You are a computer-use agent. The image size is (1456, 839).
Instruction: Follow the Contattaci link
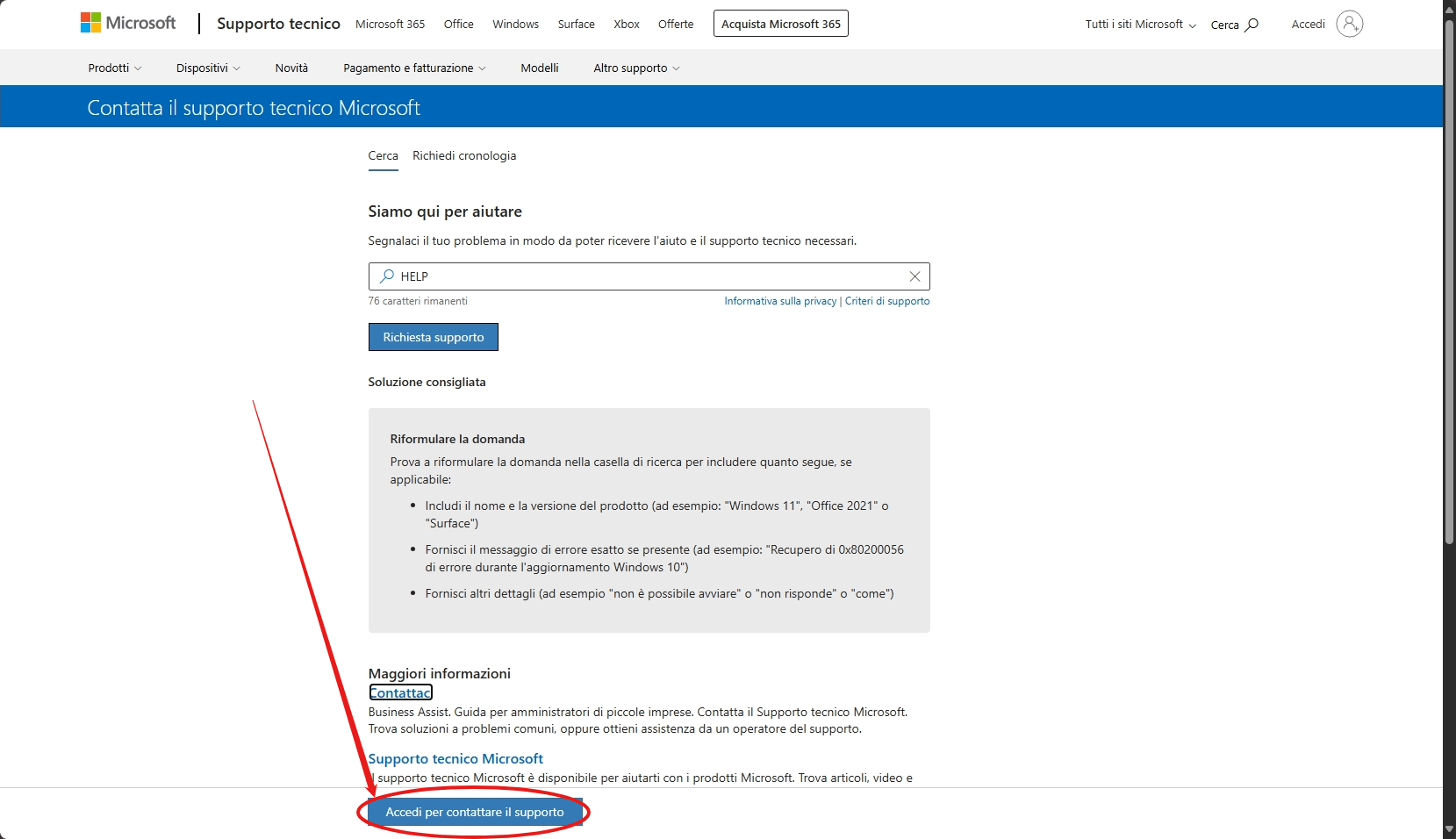(x=400, y=692)
